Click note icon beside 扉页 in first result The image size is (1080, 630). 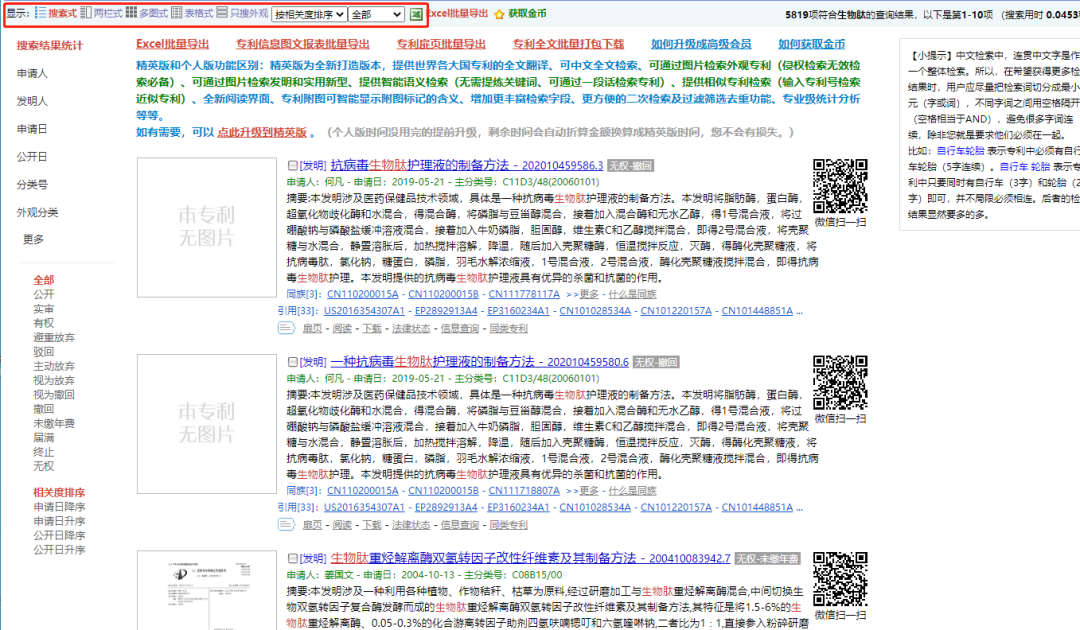[286, 328]
